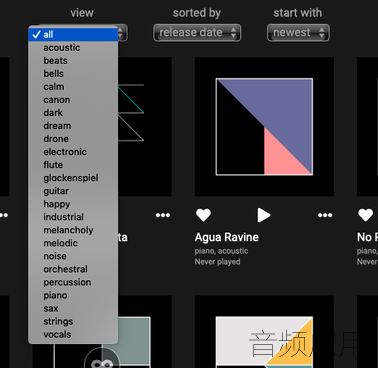Choose 'beats' tag filter
The height and width of the screenshot is (368, 378).
tap(73, 61)
